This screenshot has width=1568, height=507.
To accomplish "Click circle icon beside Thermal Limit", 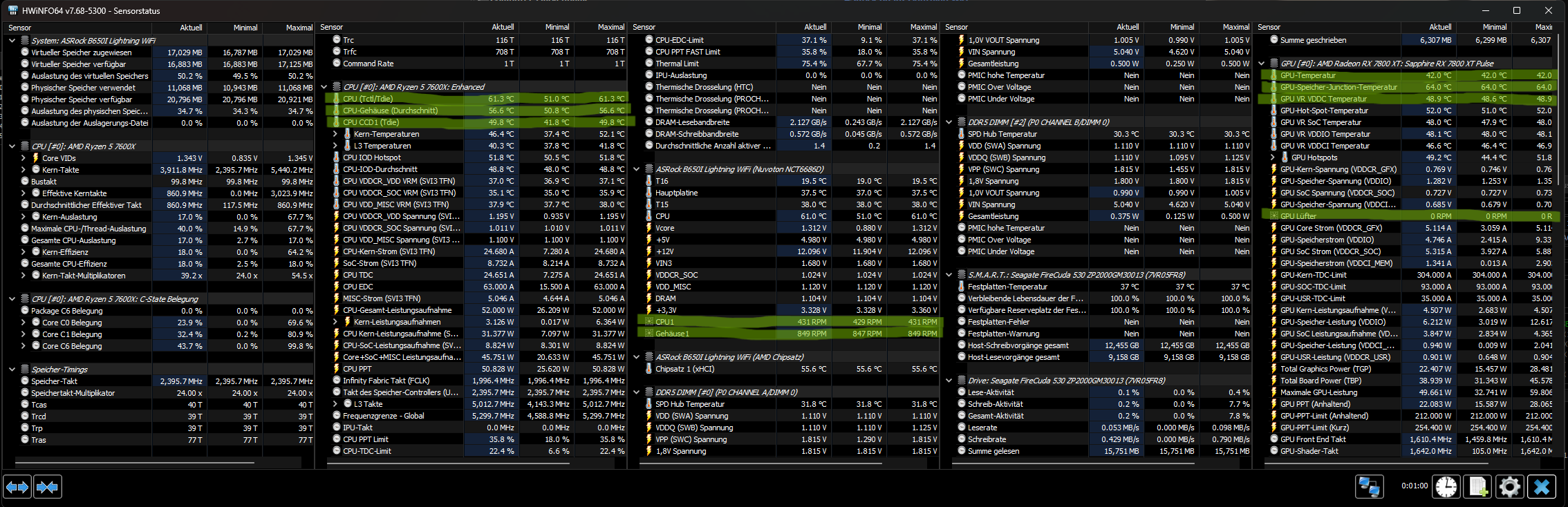I will (x=648, y=64).
